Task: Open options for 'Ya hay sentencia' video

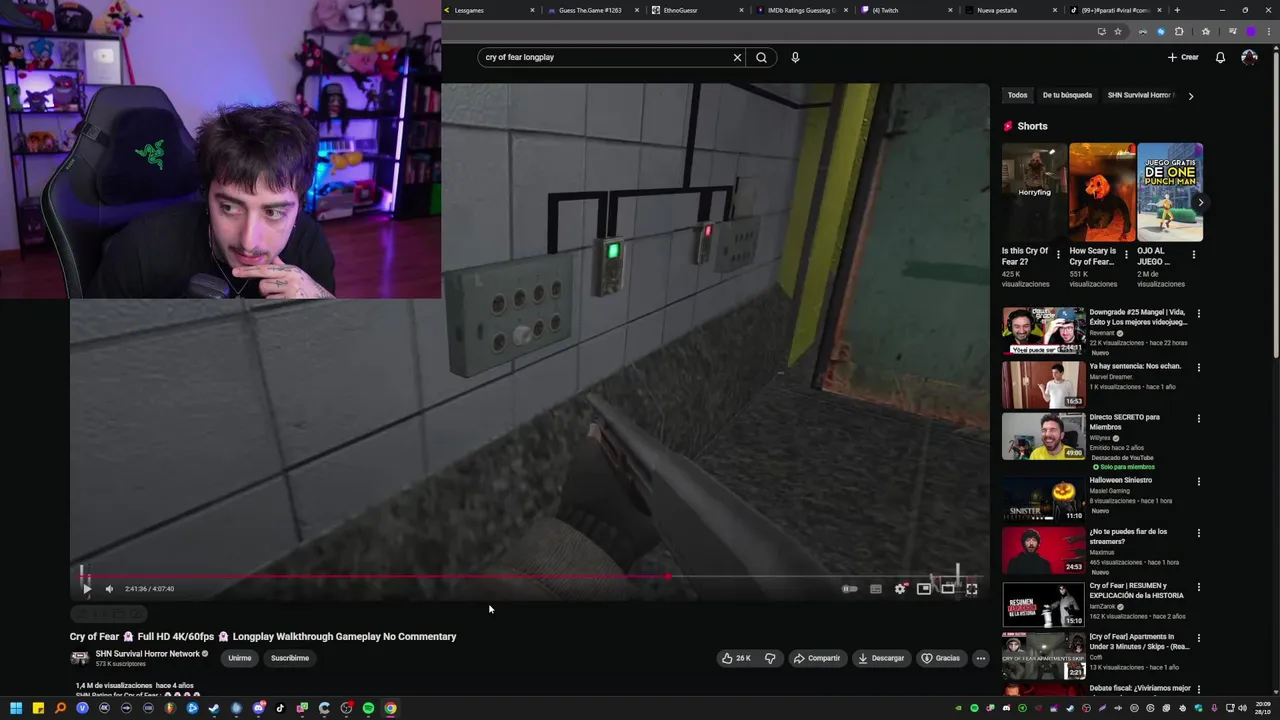Action: pyautogui.click(x=1198, y=367)
